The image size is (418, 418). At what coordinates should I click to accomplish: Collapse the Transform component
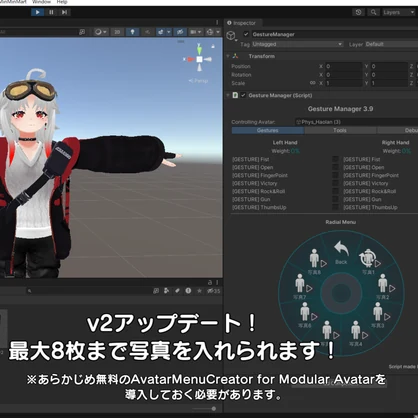228,56
